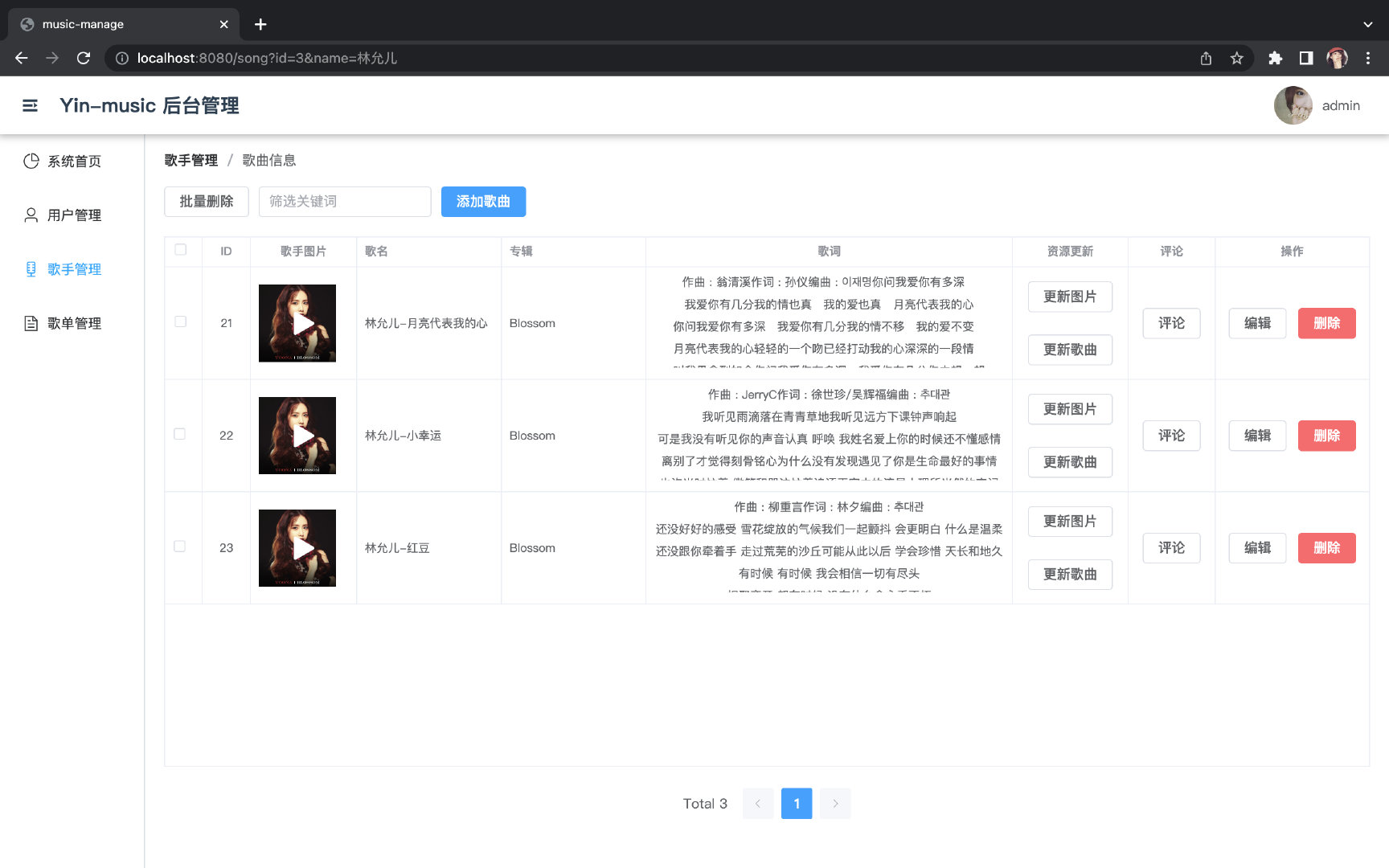The width and height of the screenshot is (1389, 868).
Task: Open browser side panel icon
Action: (1306, 58)
